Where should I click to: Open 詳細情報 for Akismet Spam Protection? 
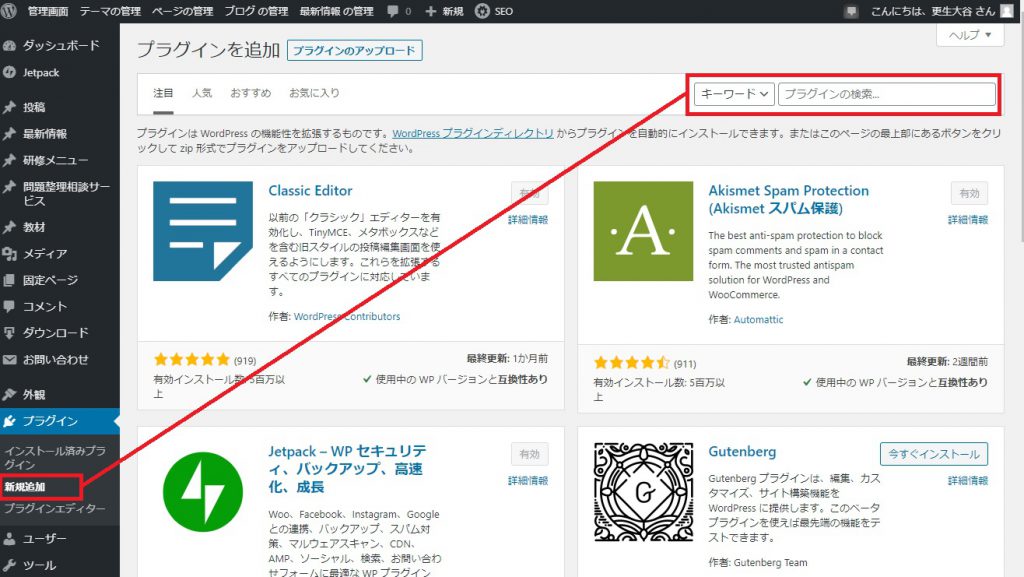968,219
